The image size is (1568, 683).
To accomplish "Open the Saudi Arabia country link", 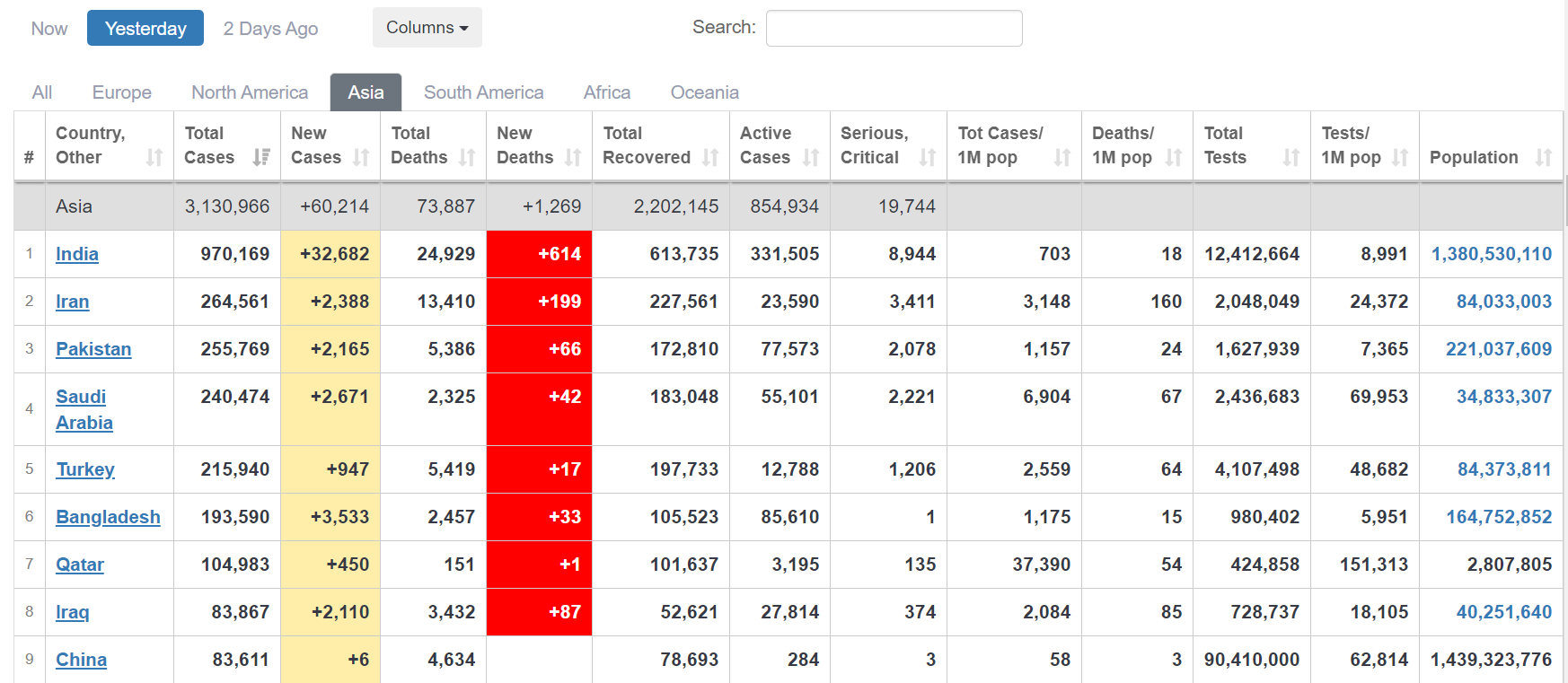I will point(84,409).
